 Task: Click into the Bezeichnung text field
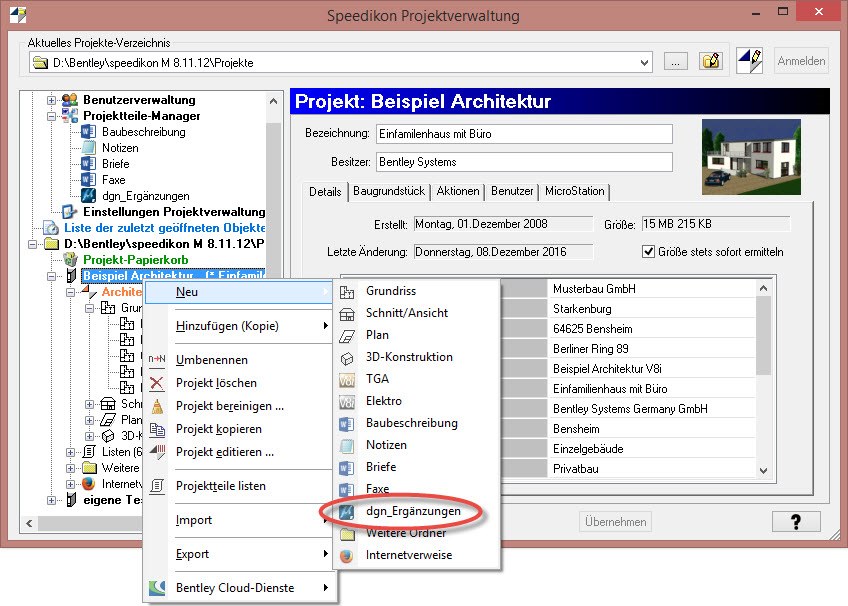click(524, 134)
